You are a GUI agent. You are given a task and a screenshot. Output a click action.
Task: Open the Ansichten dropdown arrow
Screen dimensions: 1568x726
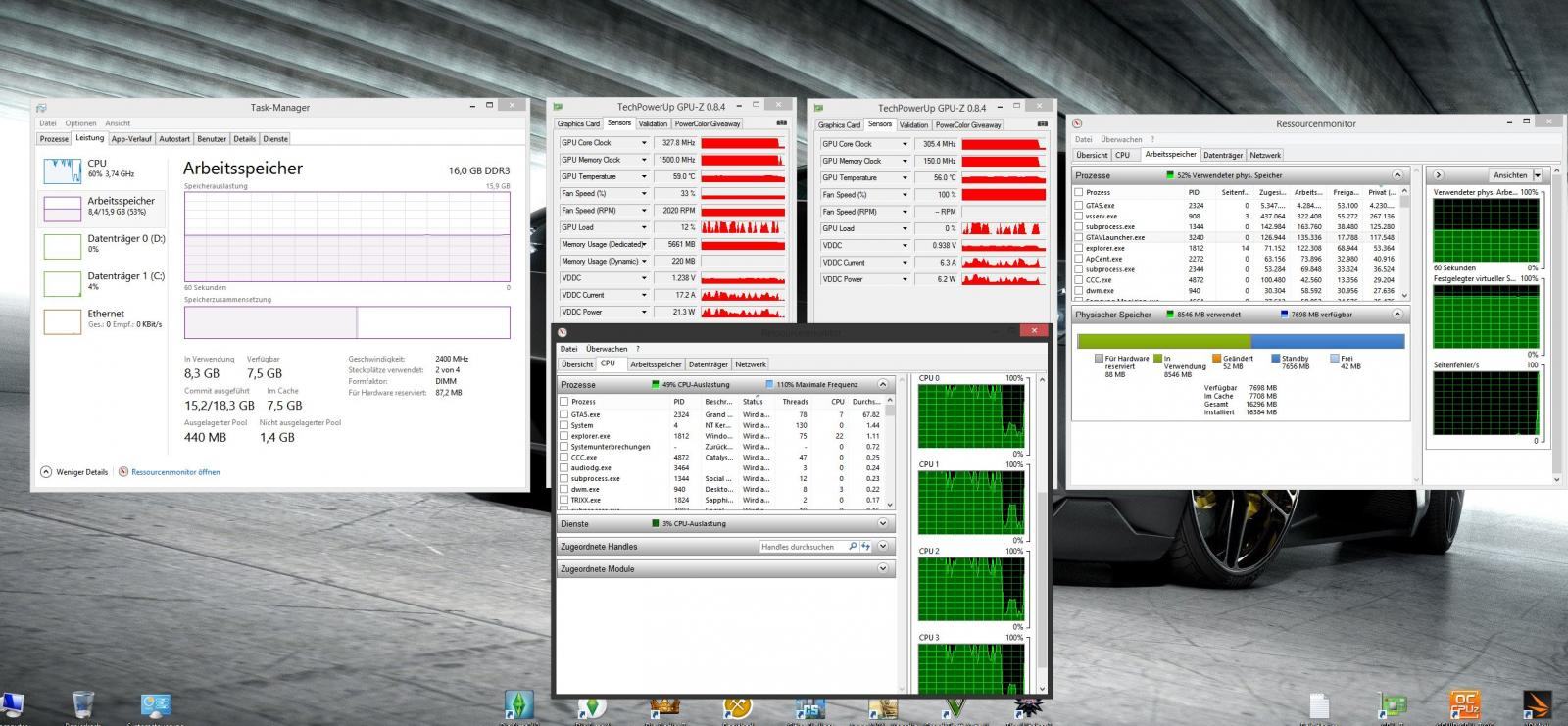[1537, 175]
